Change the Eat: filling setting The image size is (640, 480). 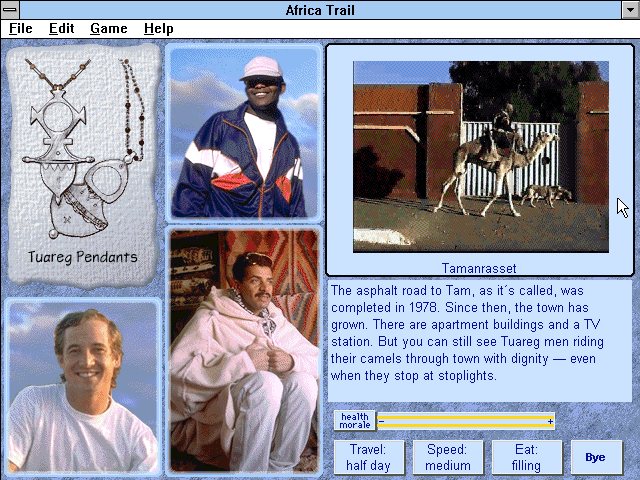[x=527, y=457]
